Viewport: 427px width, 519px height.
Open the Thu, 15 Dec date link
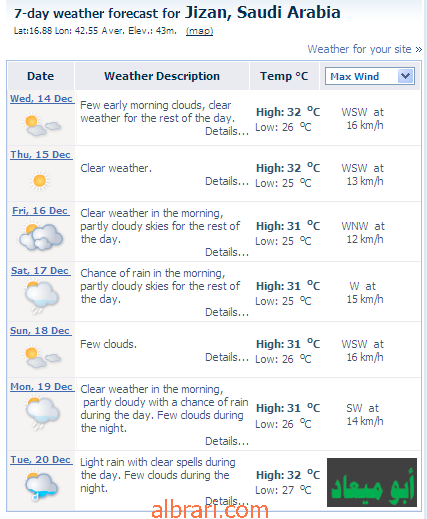point(41,155)
